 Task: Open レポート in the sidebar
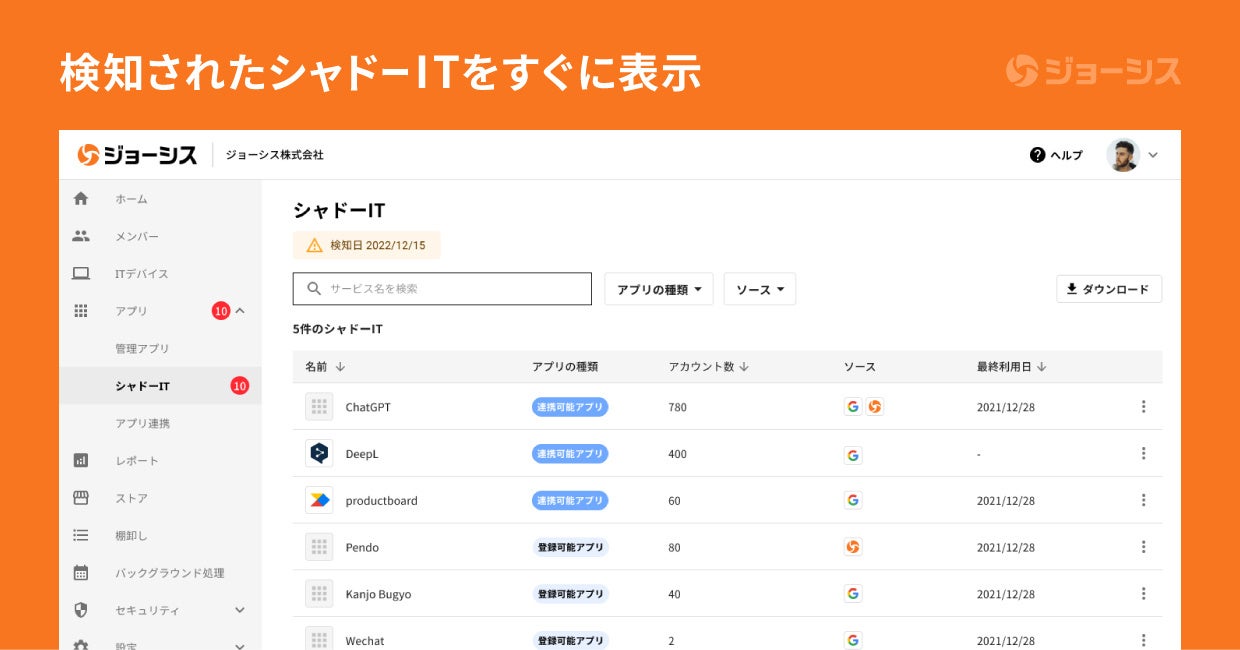tap(137, 461)
